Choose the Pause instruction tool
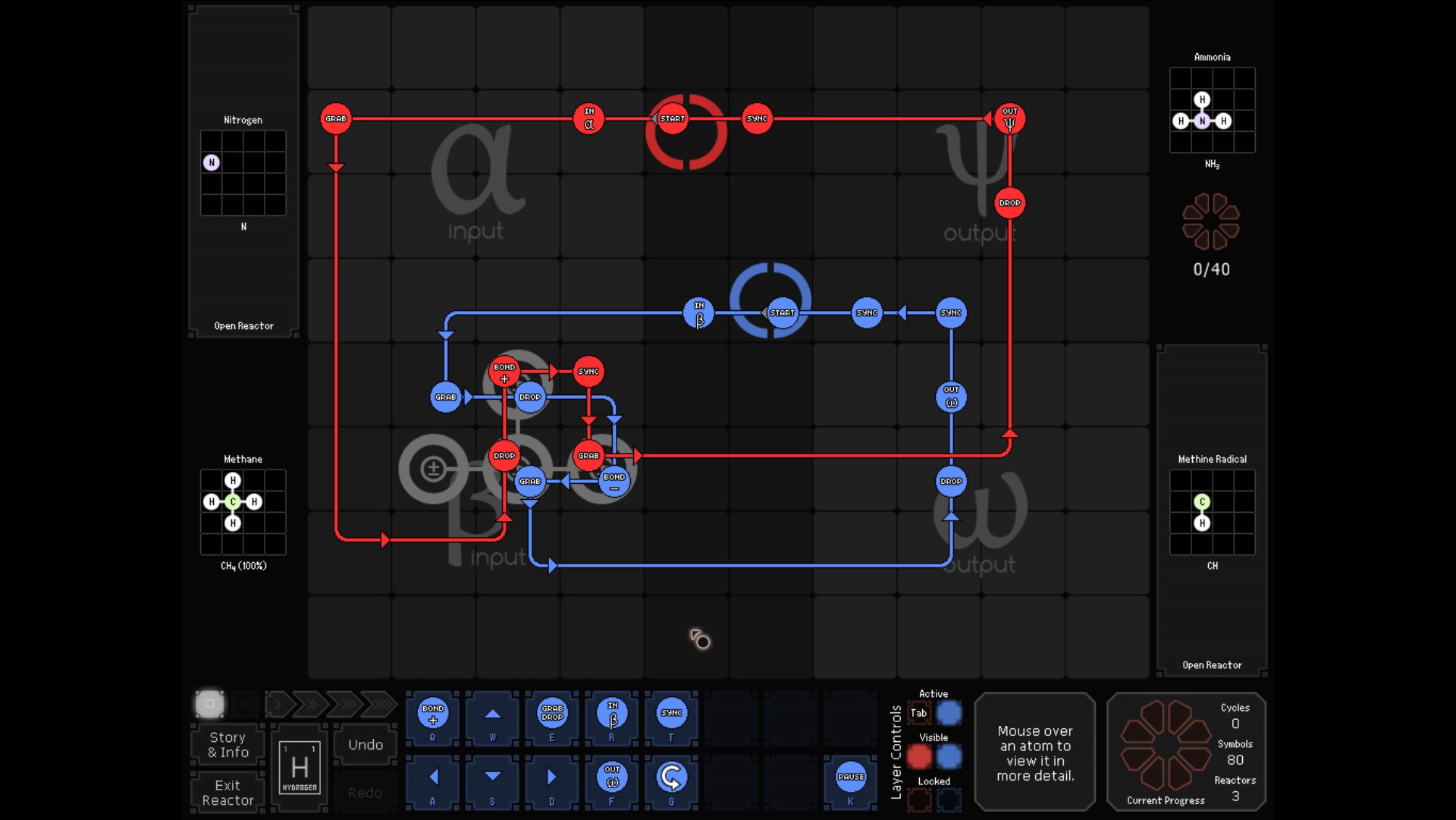This screenshot has height=820, width=1456. tap(851, 777)
